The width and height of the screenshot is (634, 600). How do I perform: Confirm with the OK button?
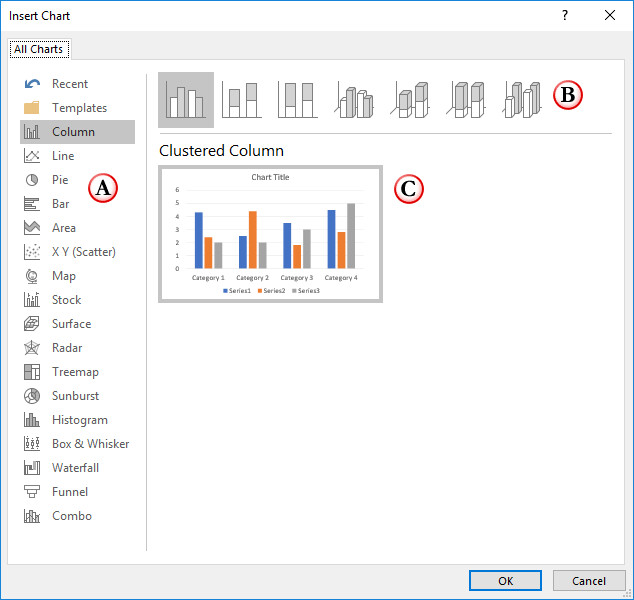pos(505,581)
